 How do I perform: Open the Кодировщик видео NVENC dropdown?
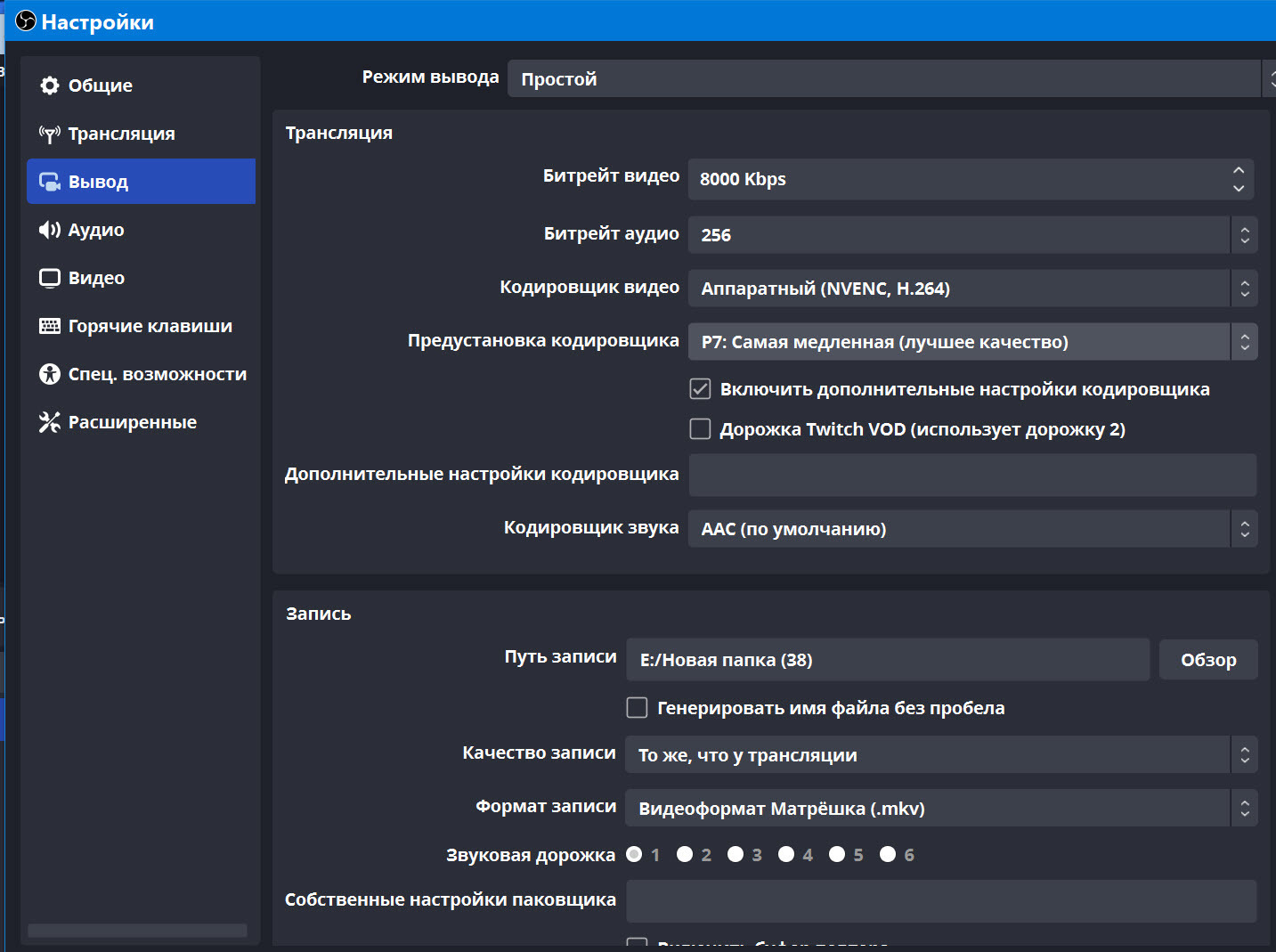tap(972, 289)
